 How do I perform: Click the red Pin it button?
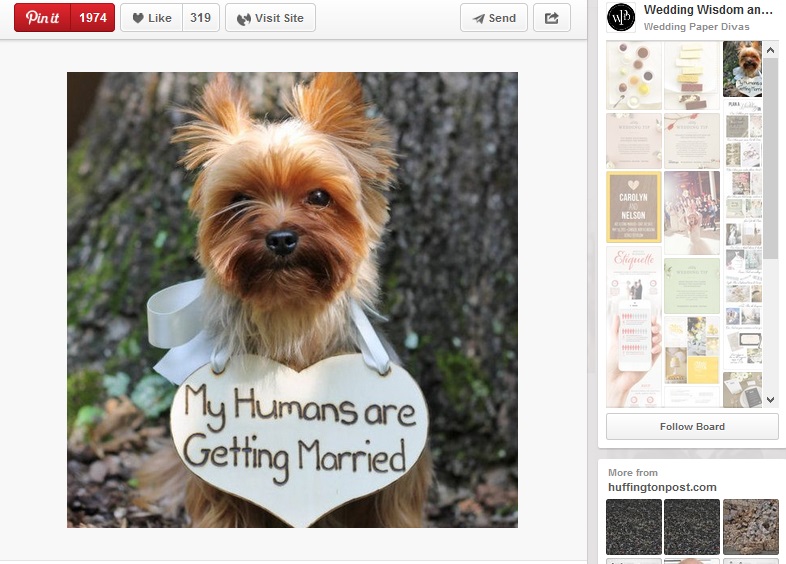42,18
